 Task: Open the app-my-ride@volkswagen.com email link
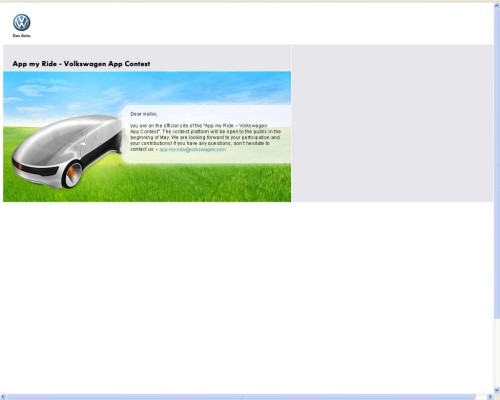point(192,149)
